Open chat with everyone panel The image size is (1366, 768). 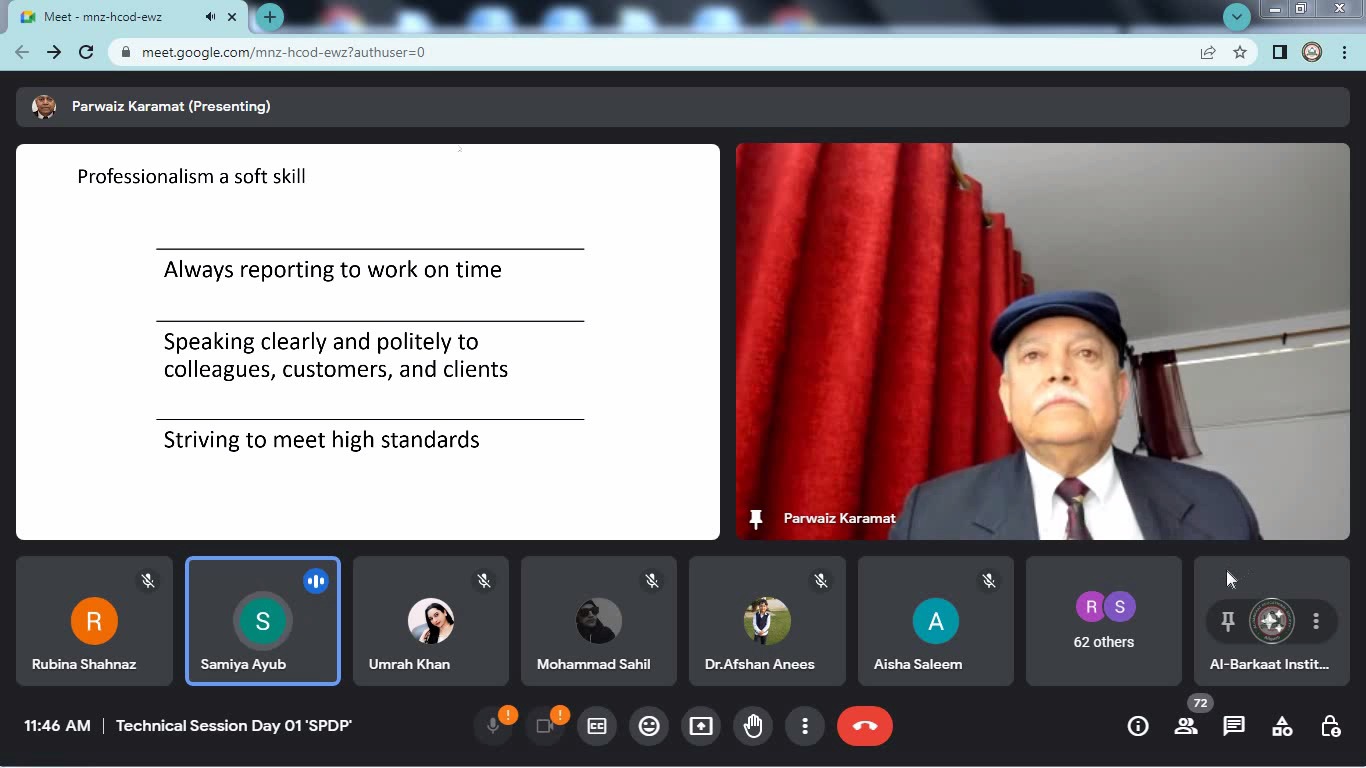click(x=1234, y=726)
